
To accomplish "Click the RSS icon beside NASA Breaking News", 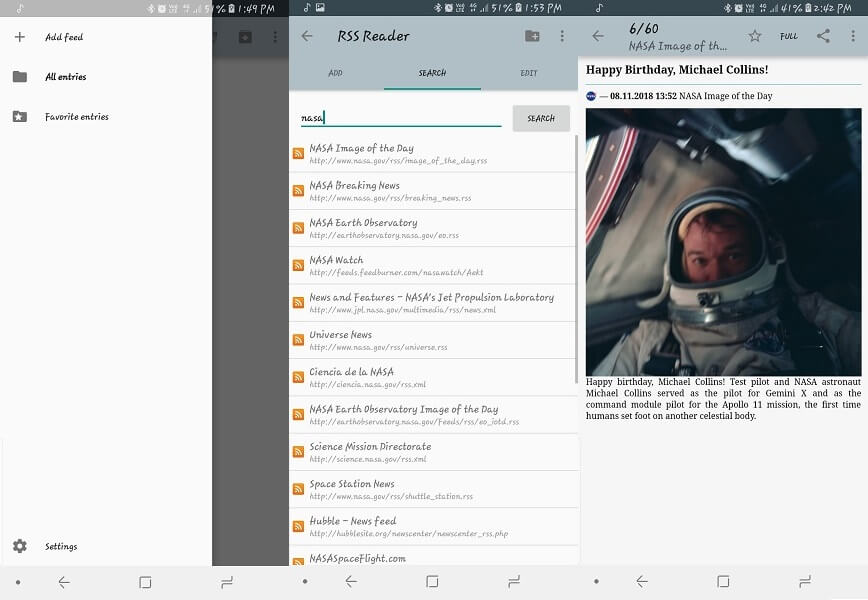I will click(x=298, y=190).
